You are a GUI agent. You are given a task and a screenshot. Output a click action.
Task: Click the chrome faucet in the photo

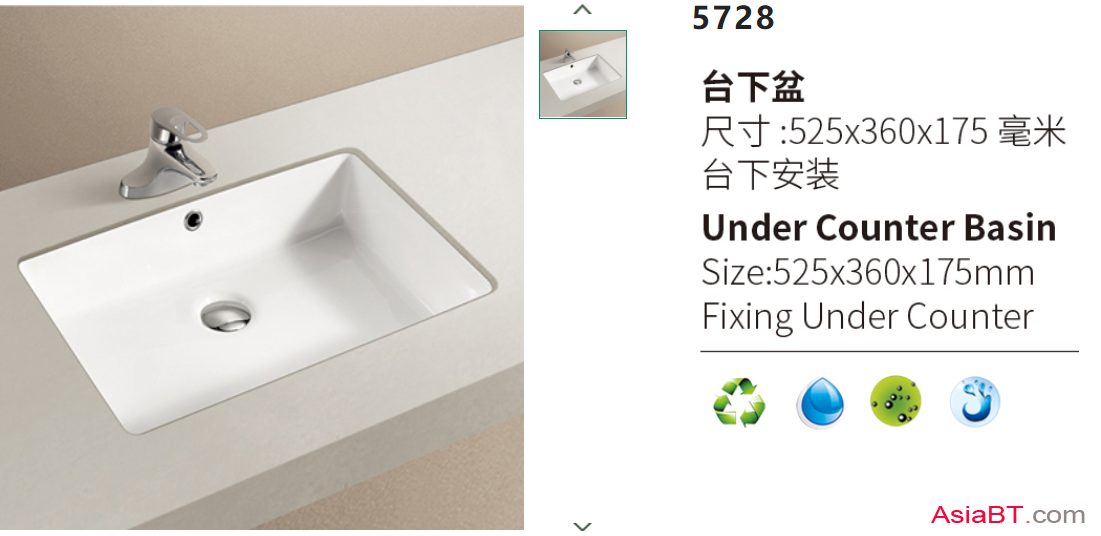(169, 152)
